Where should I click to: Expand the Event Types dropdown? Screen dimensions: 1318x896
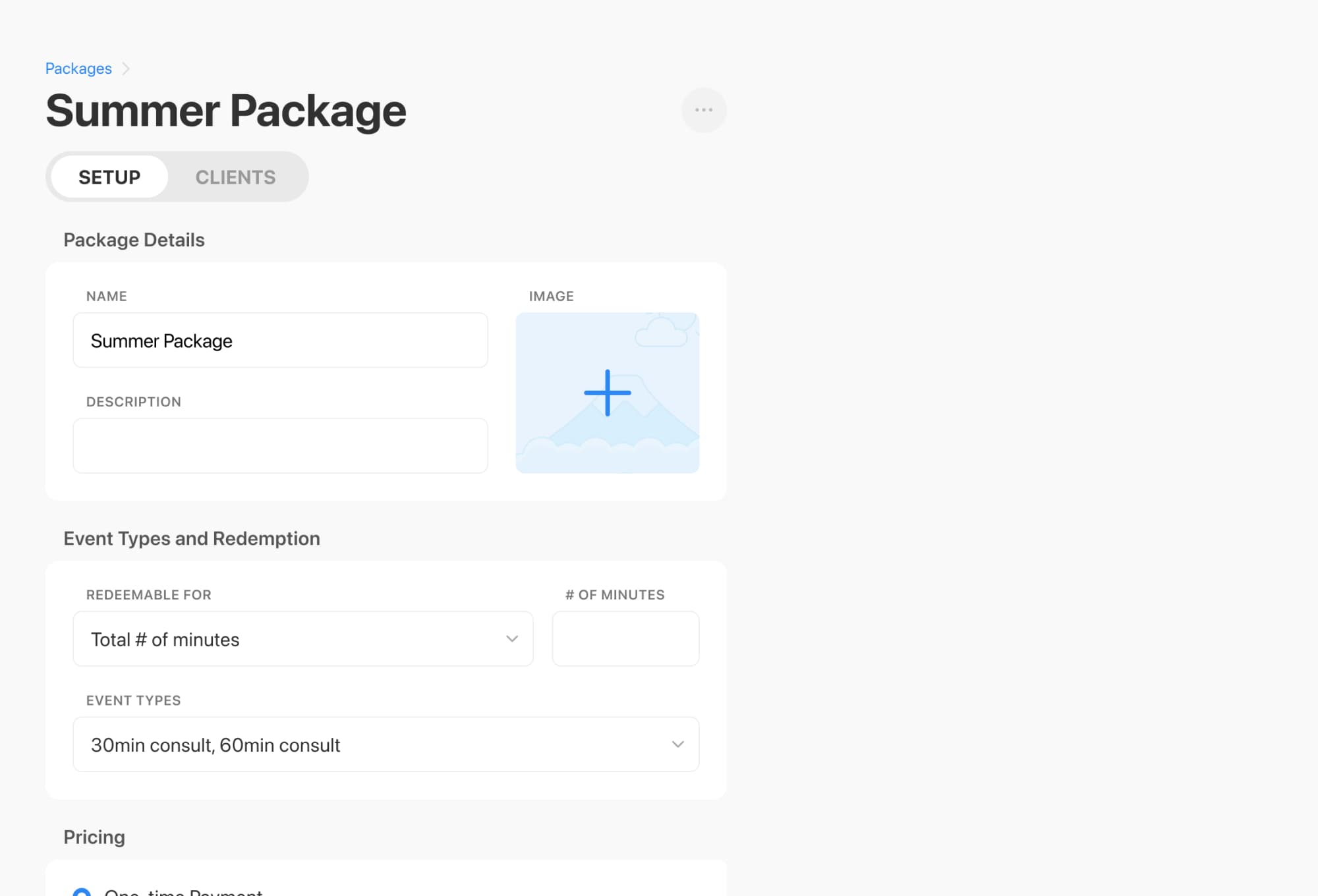tap(386, 744)
